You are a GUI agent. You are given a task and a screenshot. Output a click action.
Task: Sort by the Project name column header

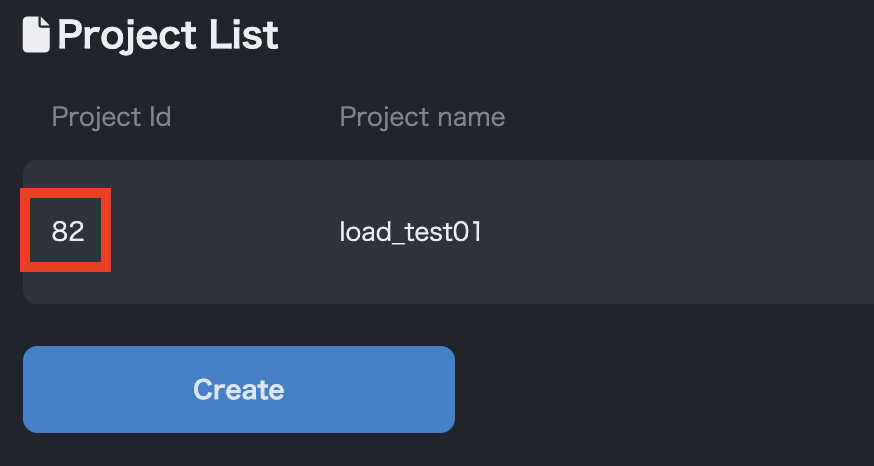(x=422, y=117)
